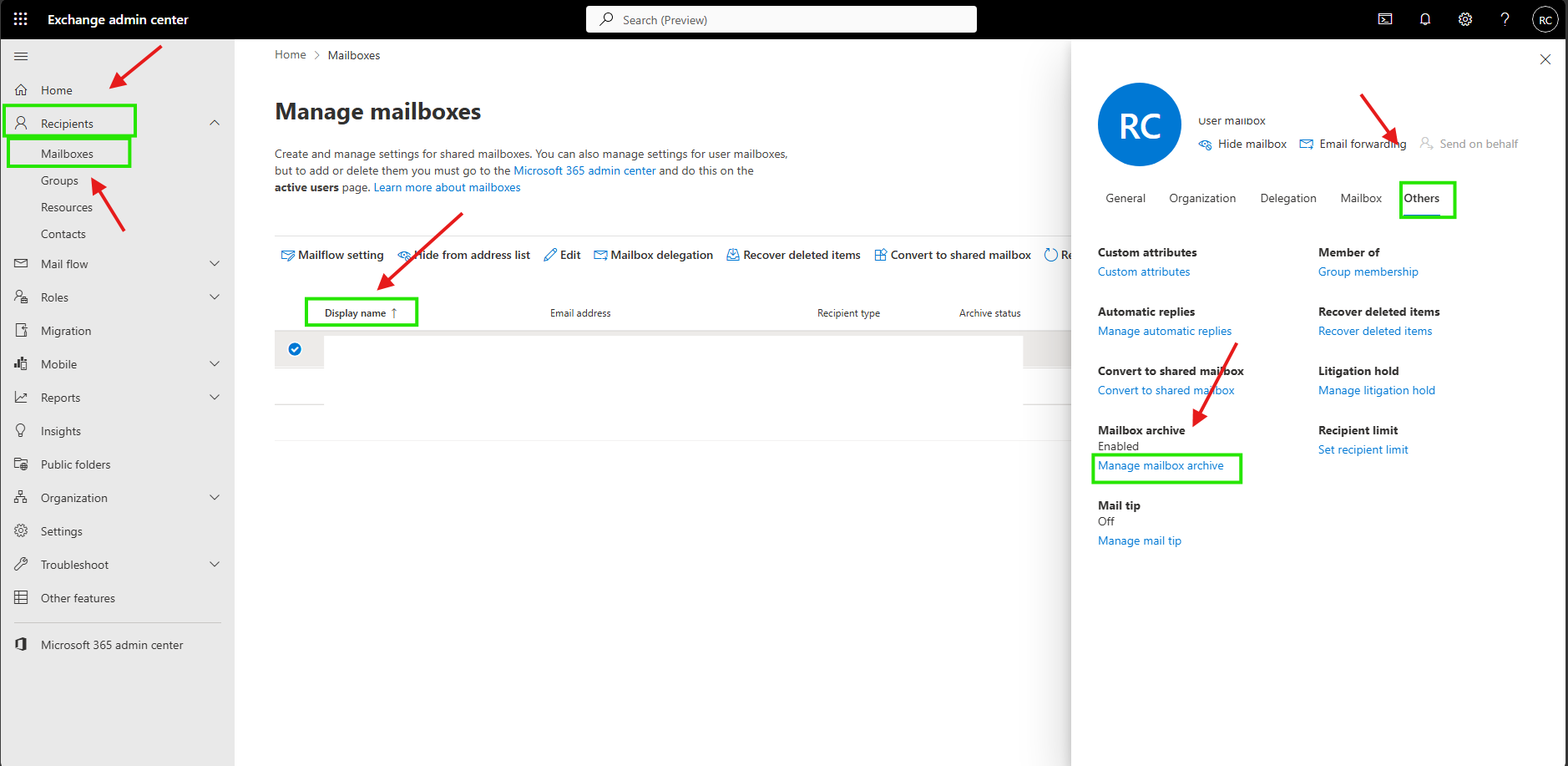Screen dimensions: 1568x766
Task: Expand the Mobile chevron
Action: 215,364
